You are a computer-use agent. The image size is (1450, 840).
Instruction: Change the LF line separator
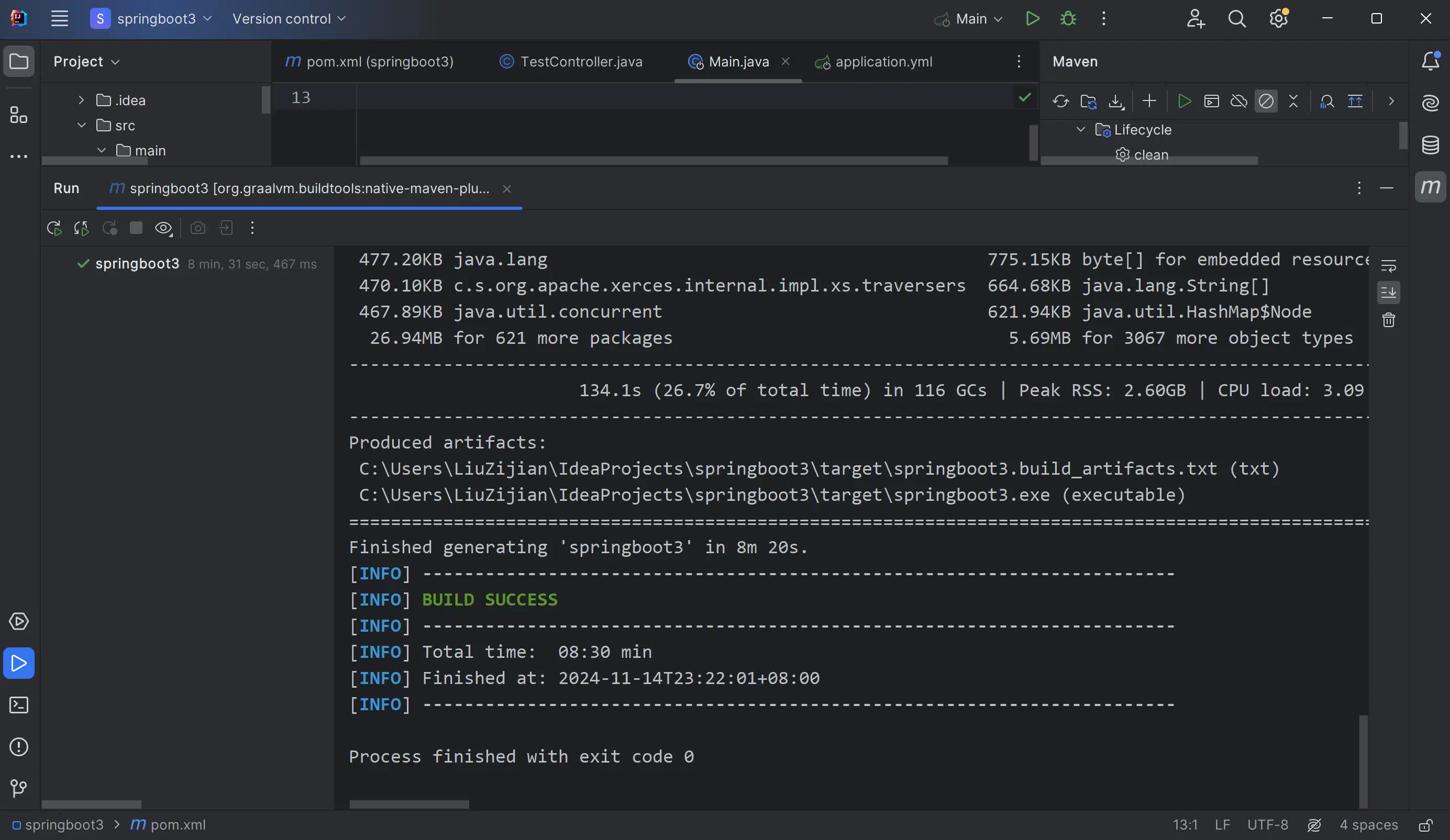(1222, 825)
